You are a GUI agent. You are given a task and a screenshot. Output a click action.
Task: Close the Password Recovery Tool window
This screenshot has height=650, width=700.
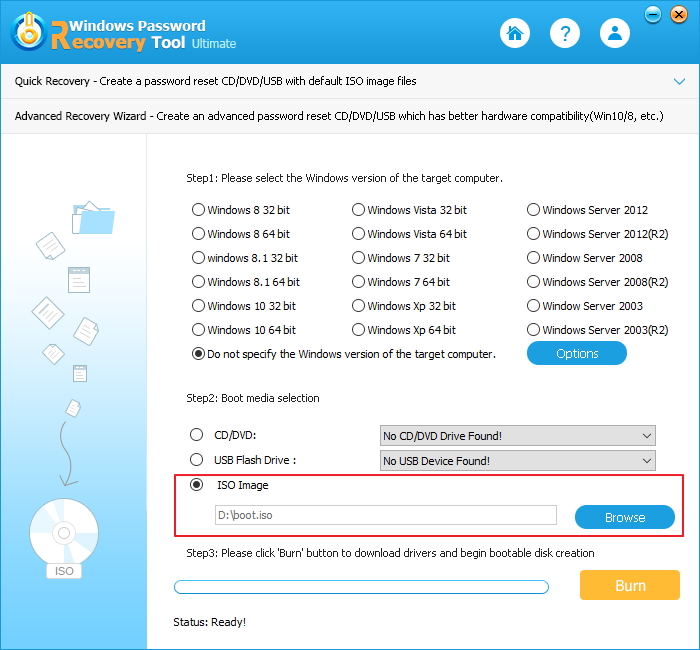[x=679, y=15]
